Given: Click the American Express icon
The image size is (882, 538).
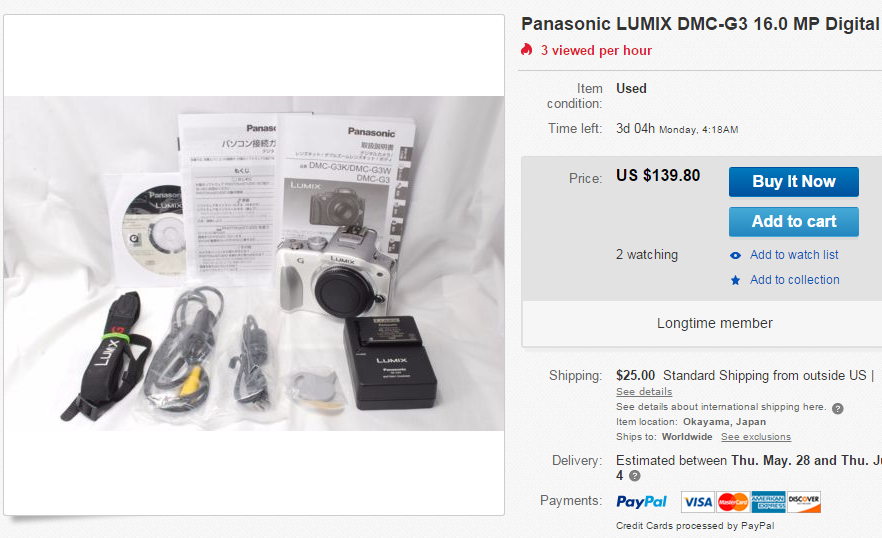Looking at the screenshot, I should tap(768, 502).
